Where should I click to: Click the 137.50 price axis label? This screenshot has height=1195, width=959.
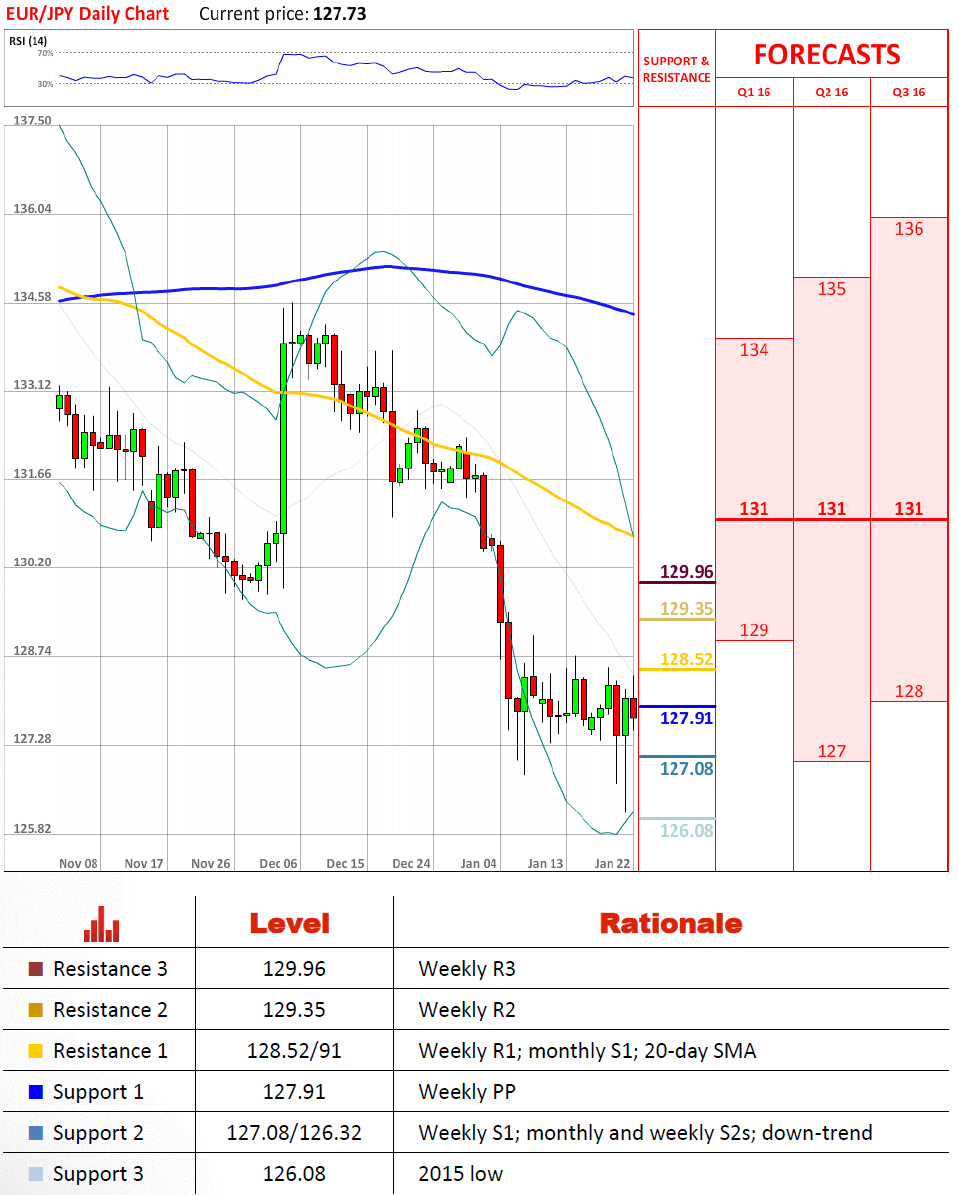(33, 120)
